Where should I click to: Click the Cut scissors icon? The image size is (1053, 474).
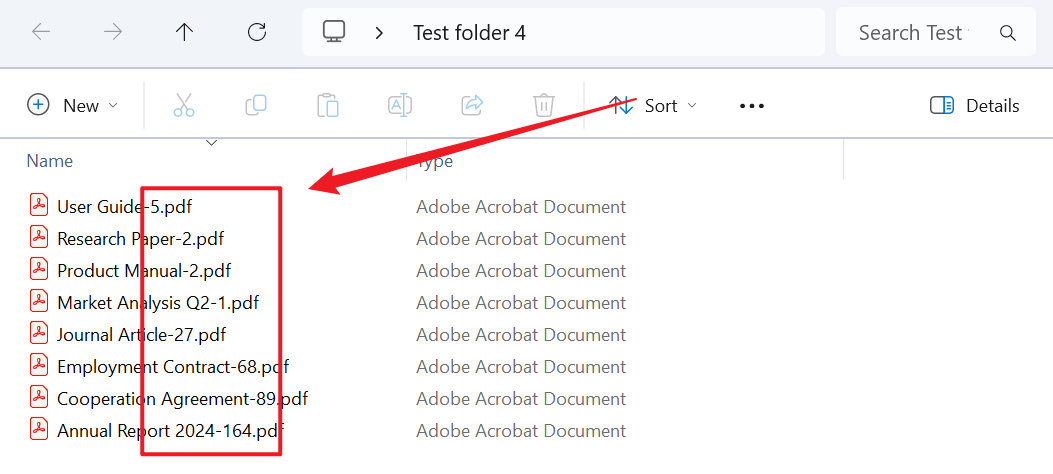tap(184, 105)
